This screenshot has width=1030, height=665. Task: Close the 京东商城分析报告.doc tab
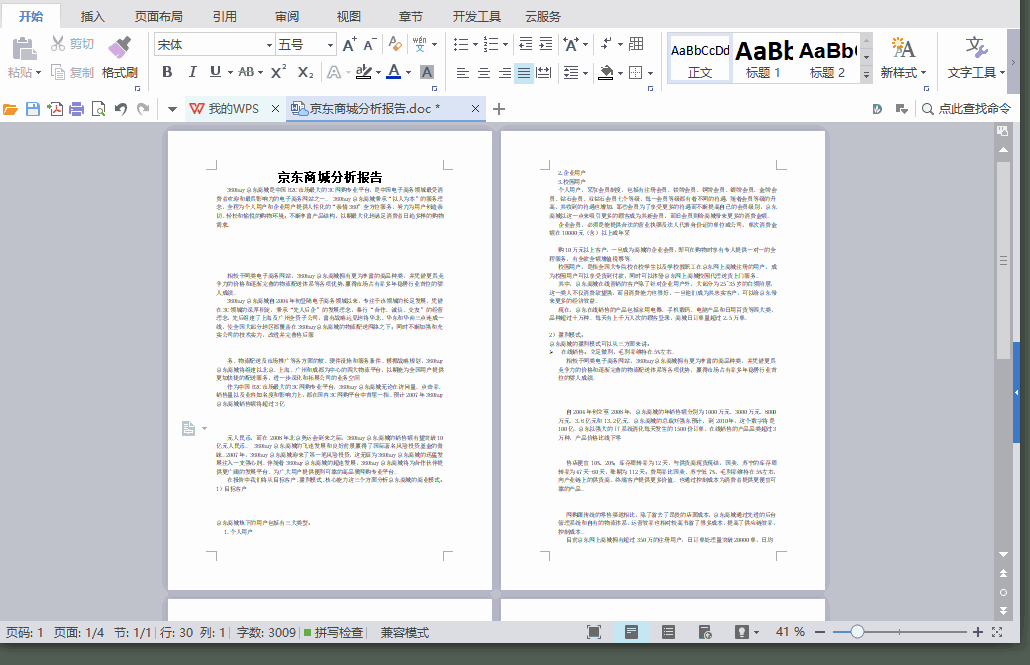pos(476,108)
